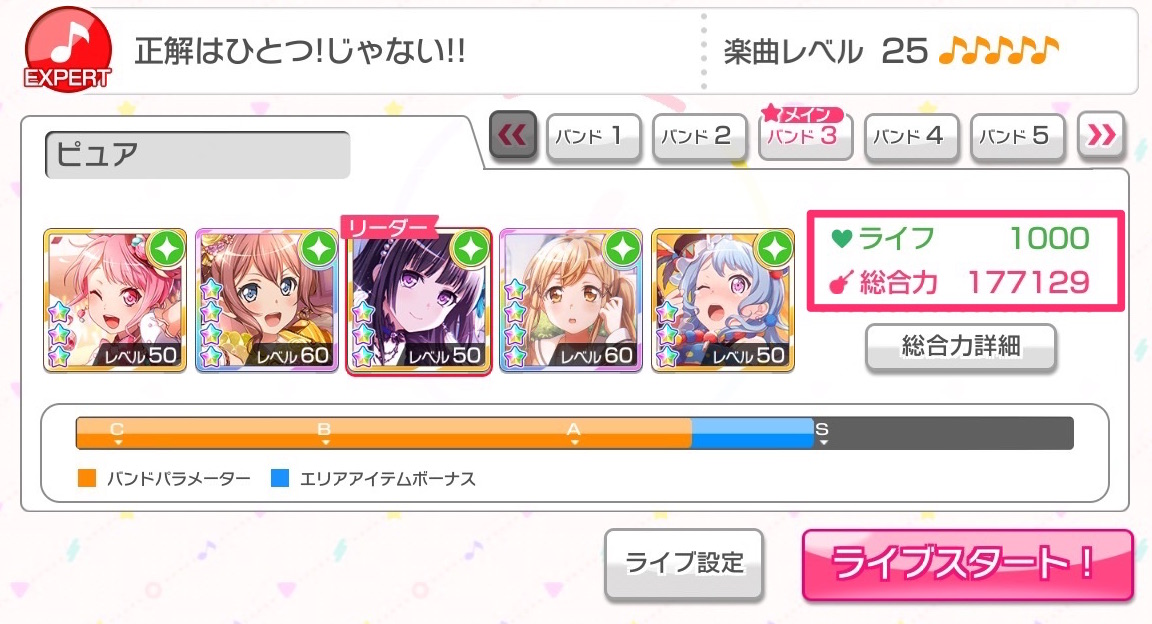This screenshot has height=624, width=1152.
Task: Start the live with ライブスタート button
Action: point(968,564)
